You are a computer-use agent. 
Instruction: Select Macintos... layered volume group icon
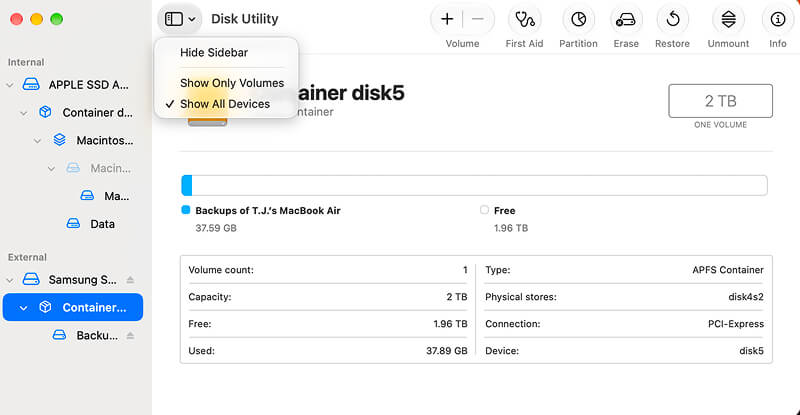(x=59, y=139)
